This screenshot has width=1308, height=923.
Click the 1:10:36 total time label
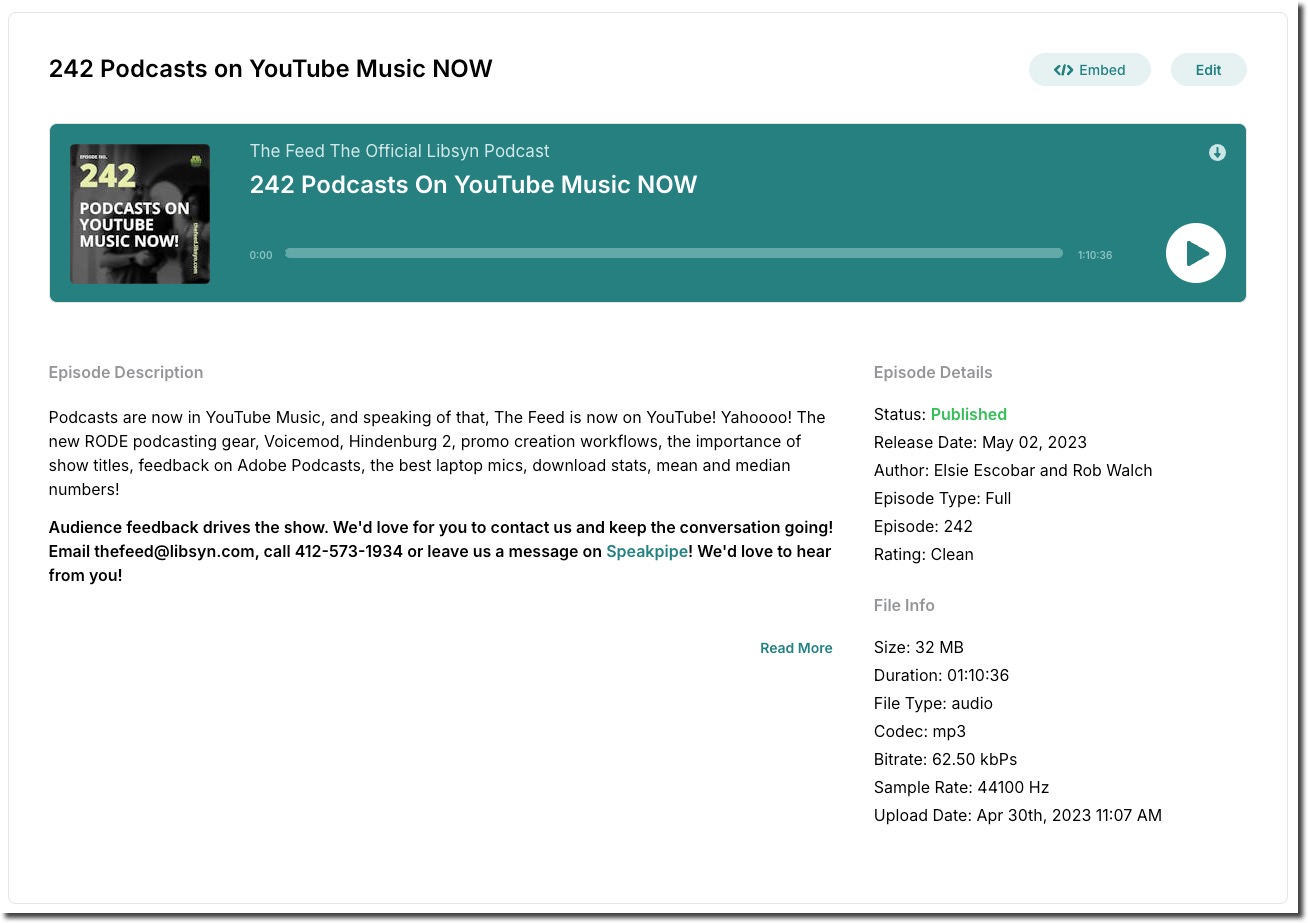[x=1095, y=255]
